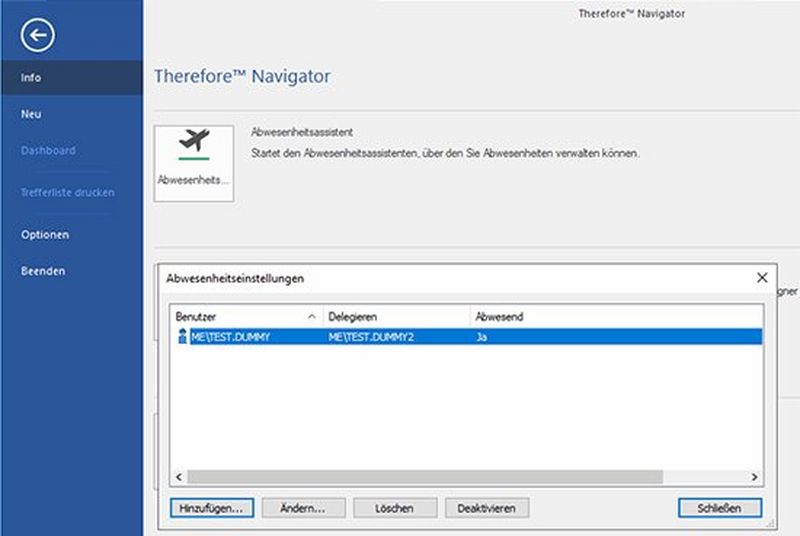Open the Abwesenheitsassistent airplane button

(194, 163)
